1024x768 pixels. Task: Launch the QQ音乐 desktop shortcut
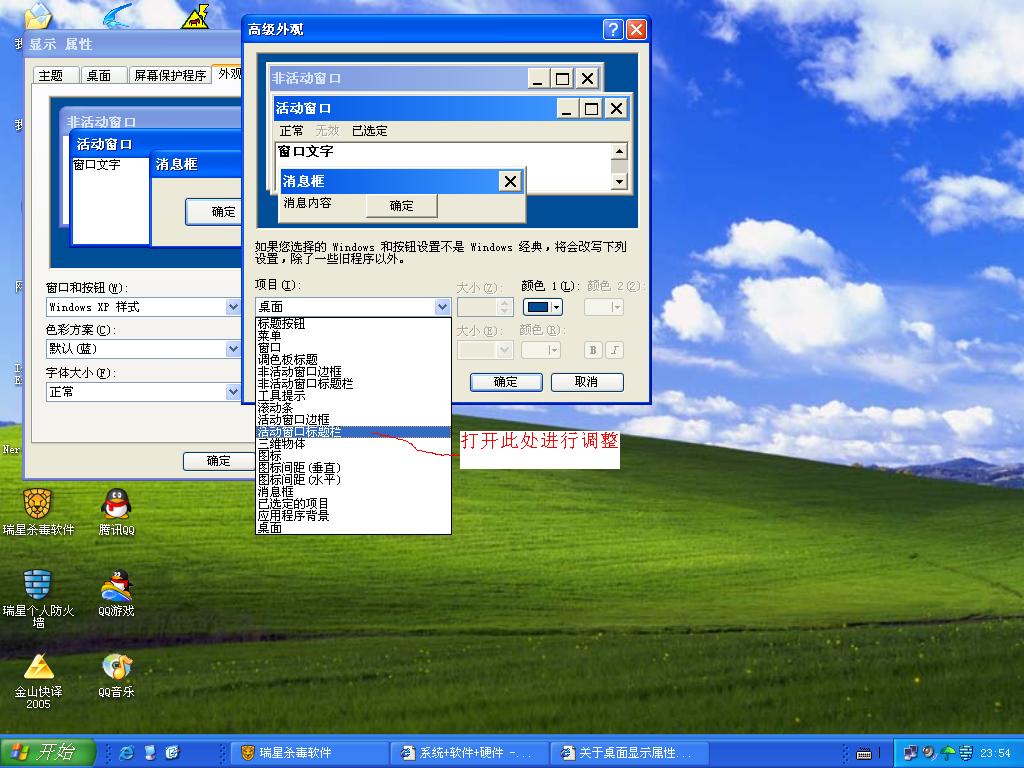click(117, 667)
